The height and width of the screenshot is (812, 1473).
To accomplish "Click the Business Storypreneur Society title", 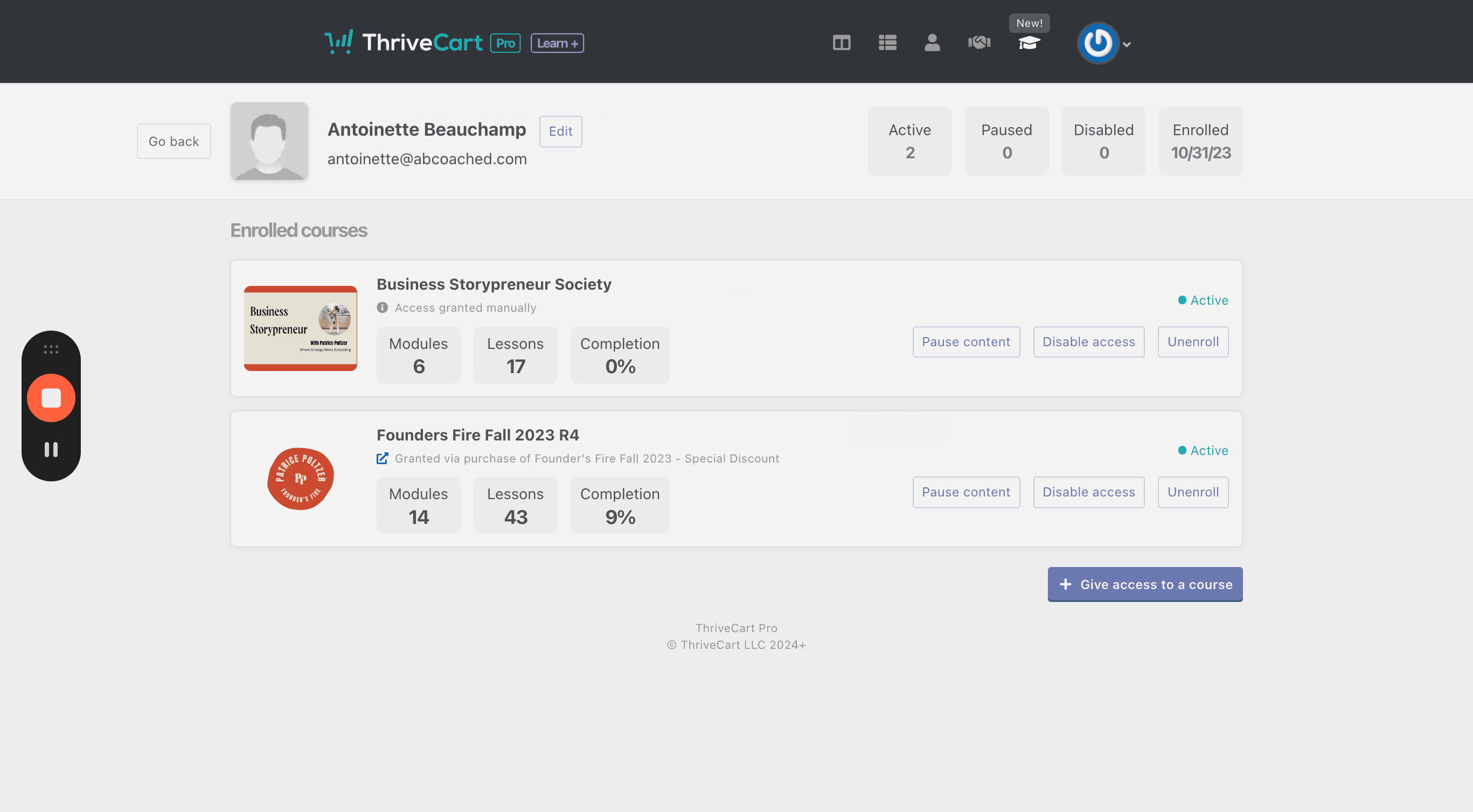I will pyautogui.click(x=494, y=284).
